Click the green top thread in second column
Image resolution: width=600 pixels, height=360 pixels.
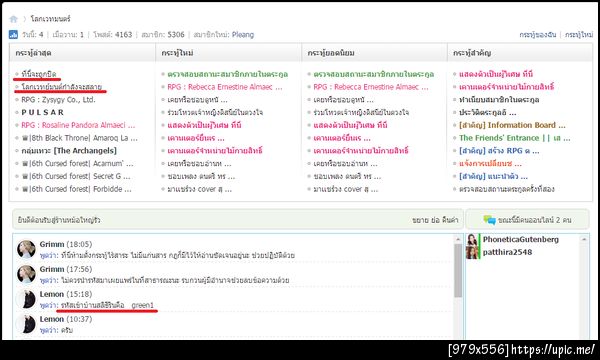[x=228, y=74]
